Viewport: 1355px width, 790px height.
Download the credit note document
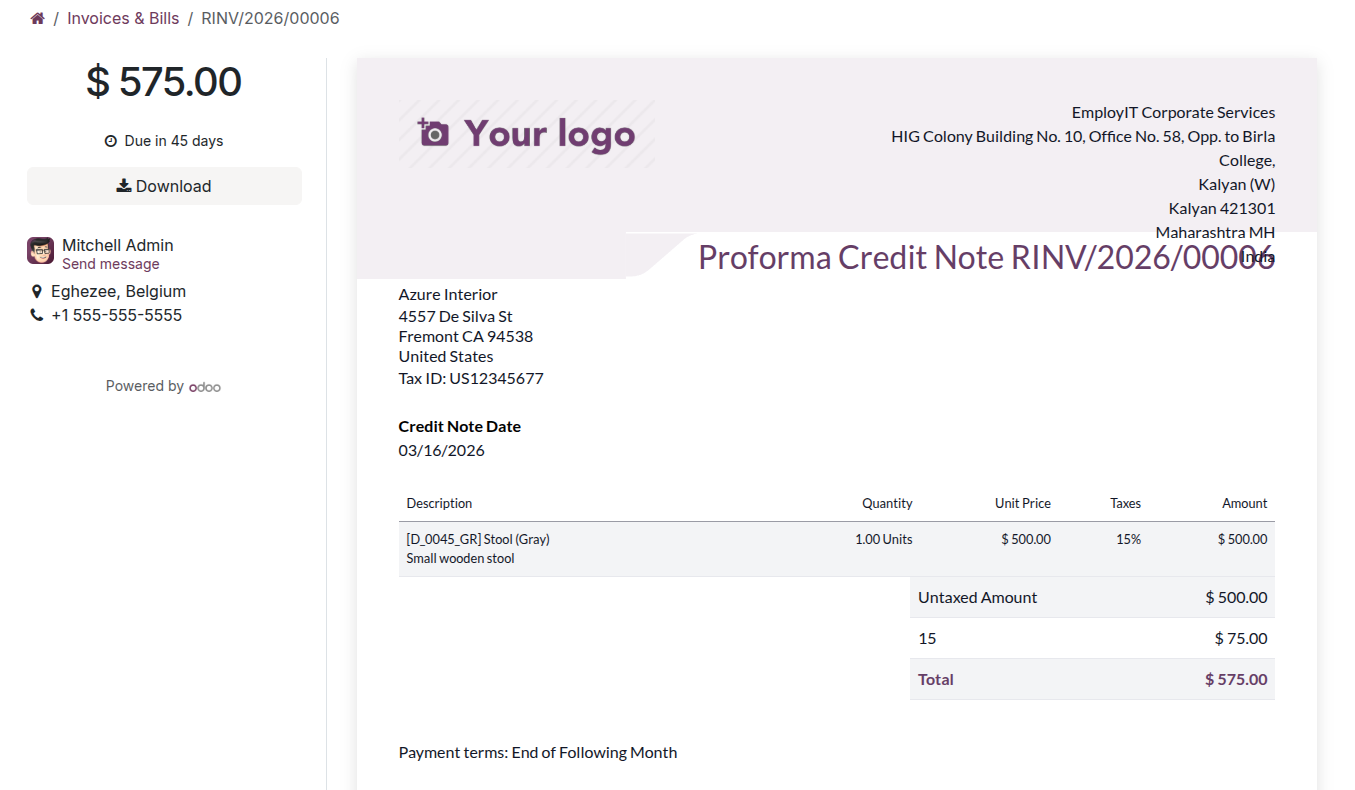[x=164, y=186]
